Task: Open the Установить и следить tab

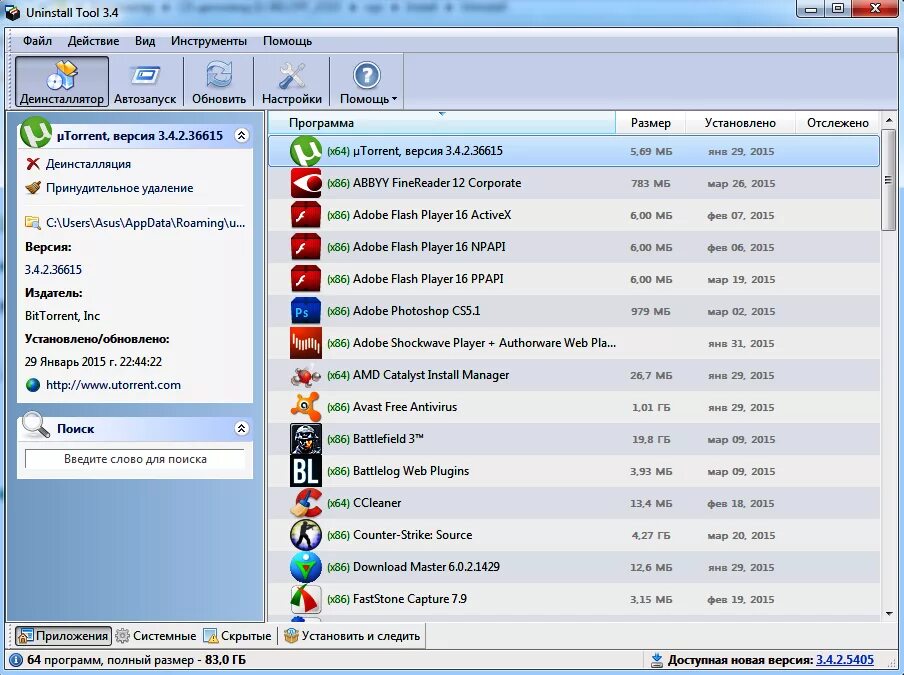Action: 352,636
